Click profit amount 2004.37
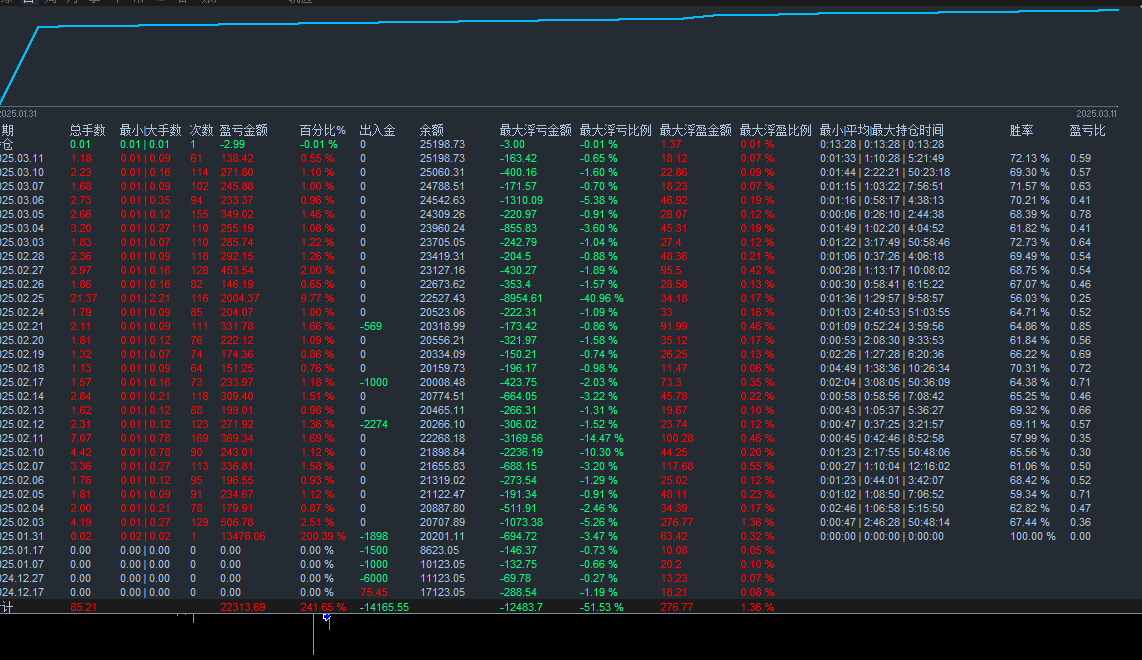The image size is (1142, 660). point(240,299)
